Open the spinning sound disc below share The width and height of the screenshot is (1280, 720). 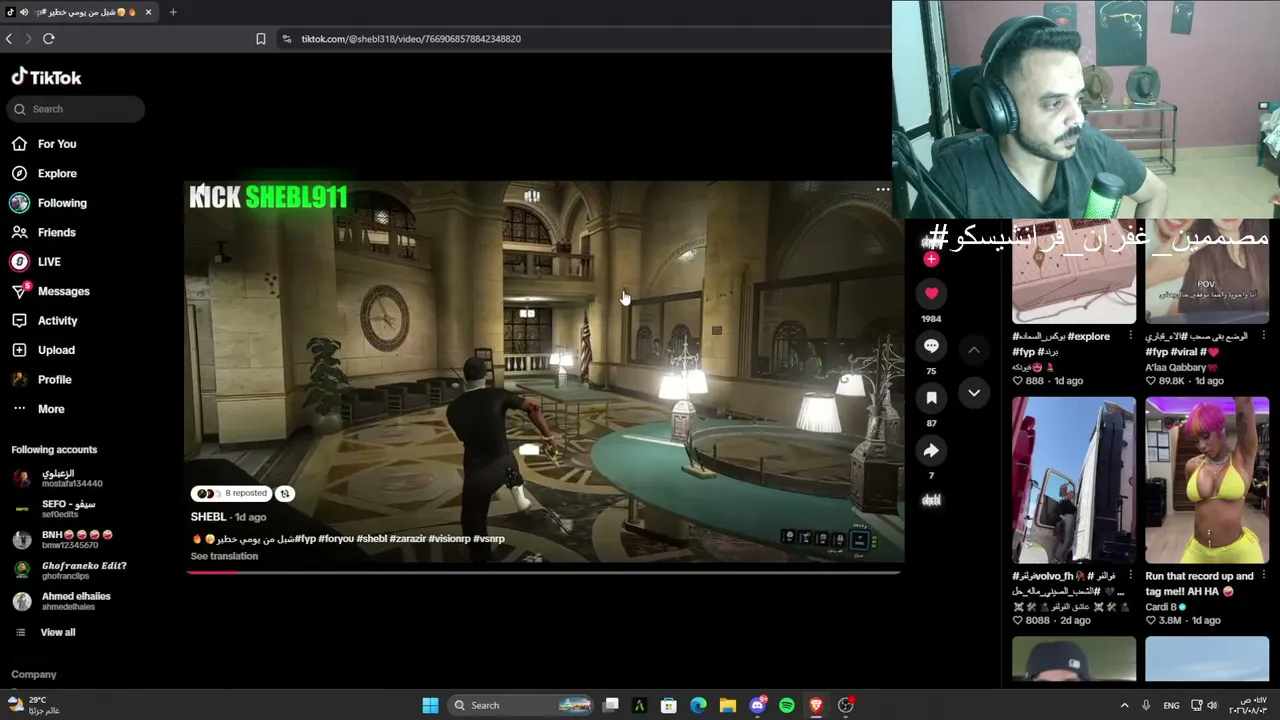tap(931, 500)
